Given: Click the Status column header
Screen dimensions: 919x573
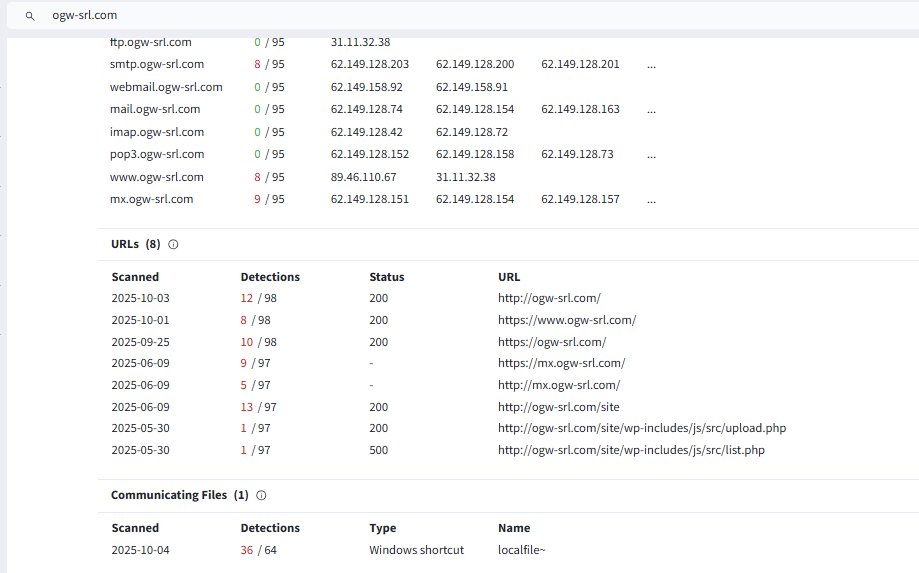Looking at the screenshot, I should [x=387, y=277].
